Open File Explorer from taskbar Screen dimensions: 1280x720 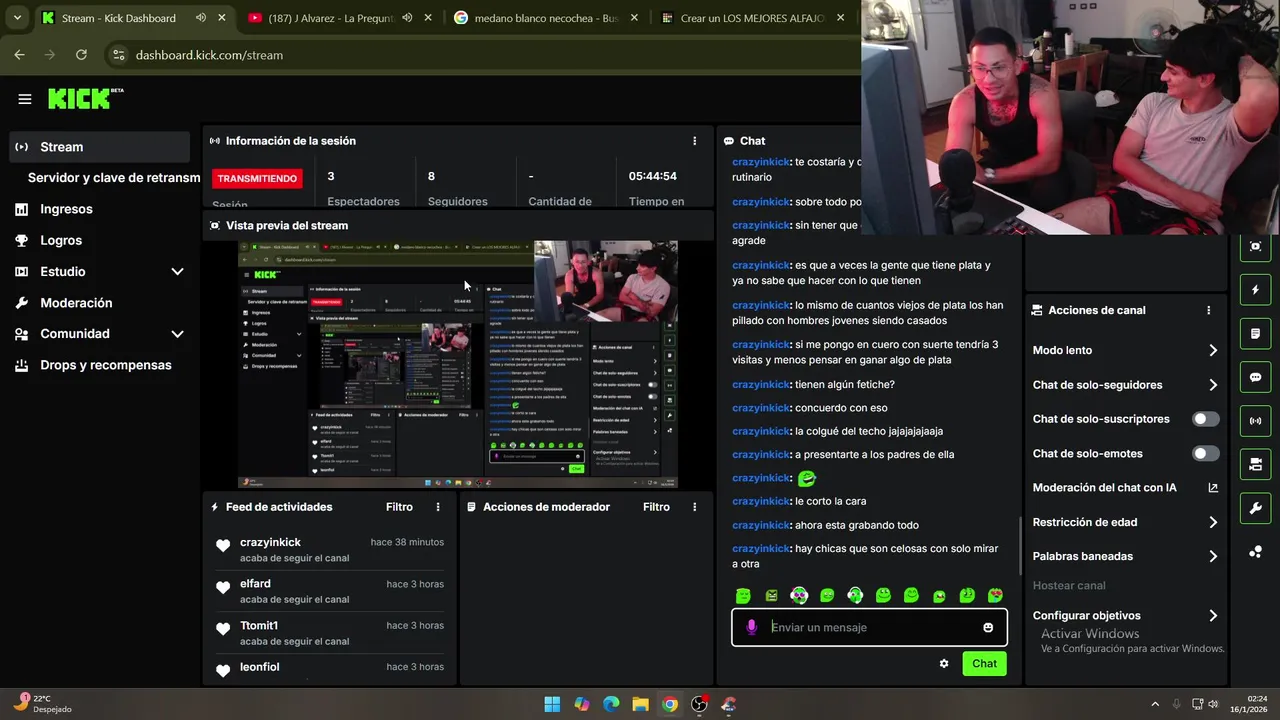click(640, 704)
